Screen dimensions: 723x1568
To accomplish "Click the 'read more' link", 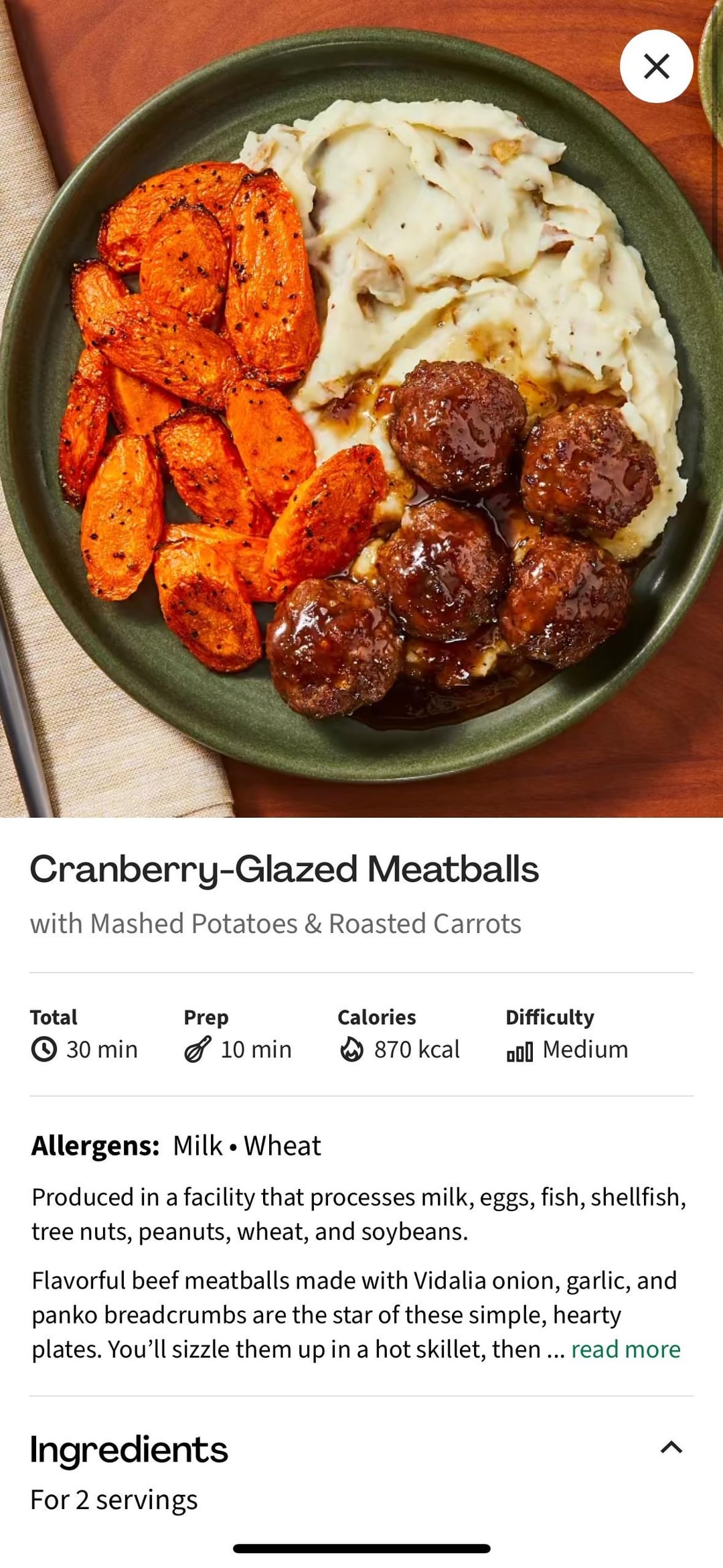I will [625, 1349].
